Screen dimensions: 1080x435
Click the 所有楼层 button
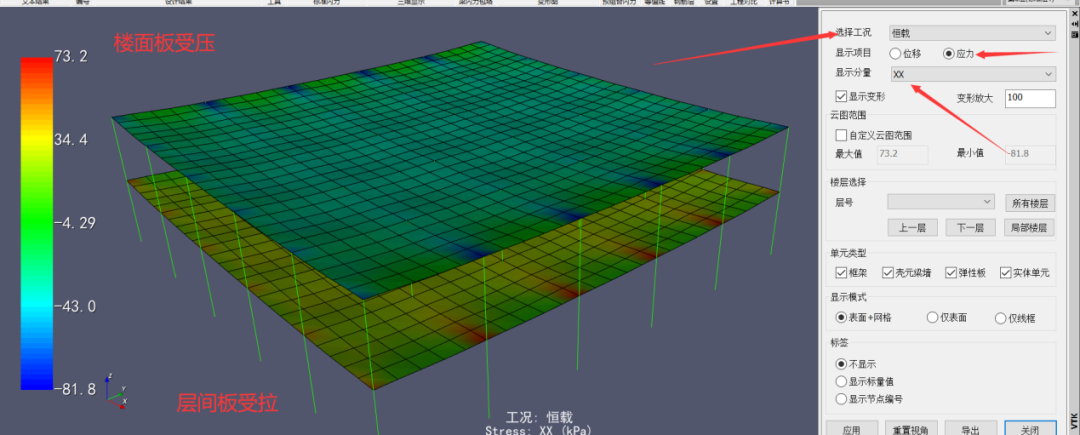(1030, 203)
